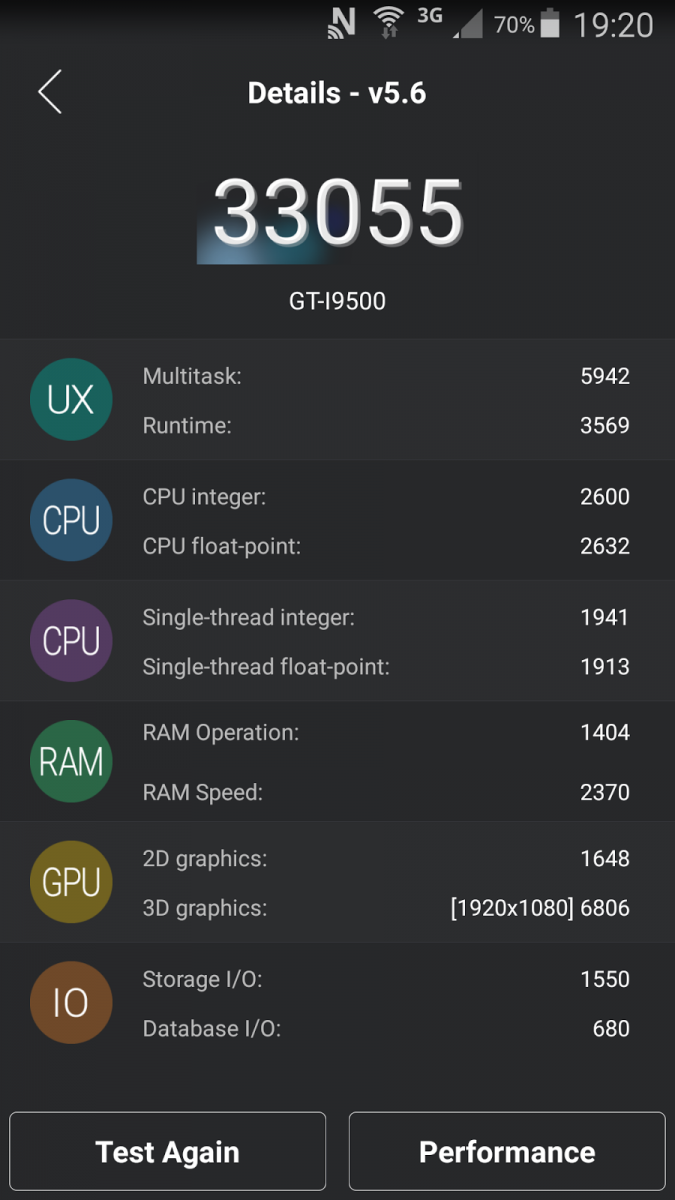
Task: Tap the back arrow icon
Action: 50,92
